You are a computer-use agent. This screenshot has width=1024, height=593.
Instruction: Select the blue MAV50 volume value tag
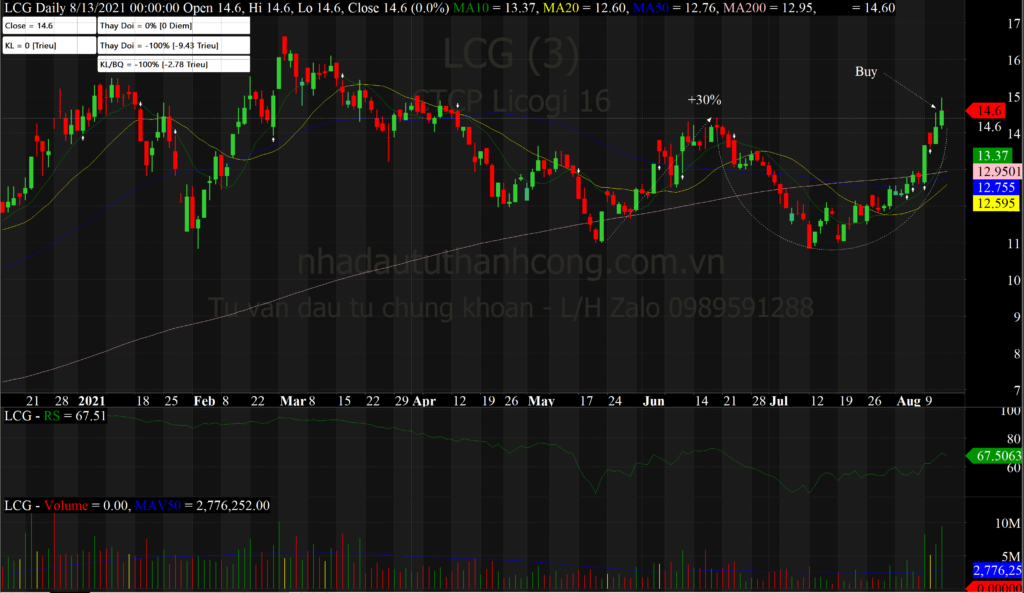point(995,570)
